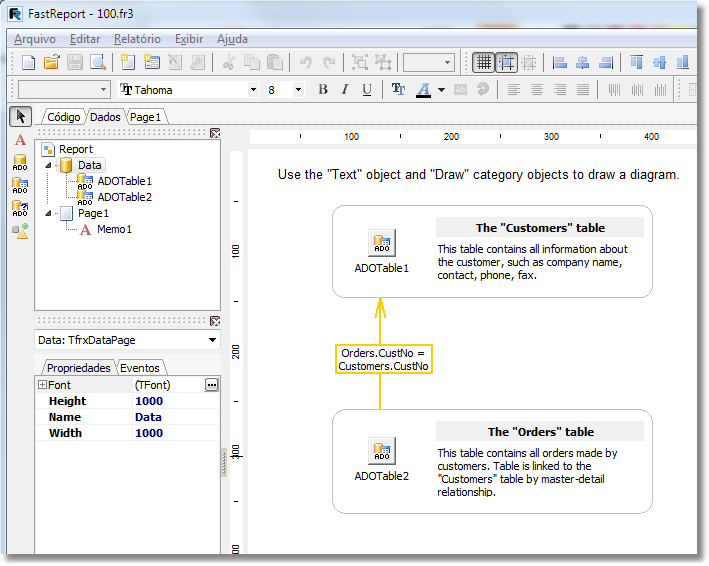Toggle underline formatting
709x566 pixels.
[x=367, y=90]
